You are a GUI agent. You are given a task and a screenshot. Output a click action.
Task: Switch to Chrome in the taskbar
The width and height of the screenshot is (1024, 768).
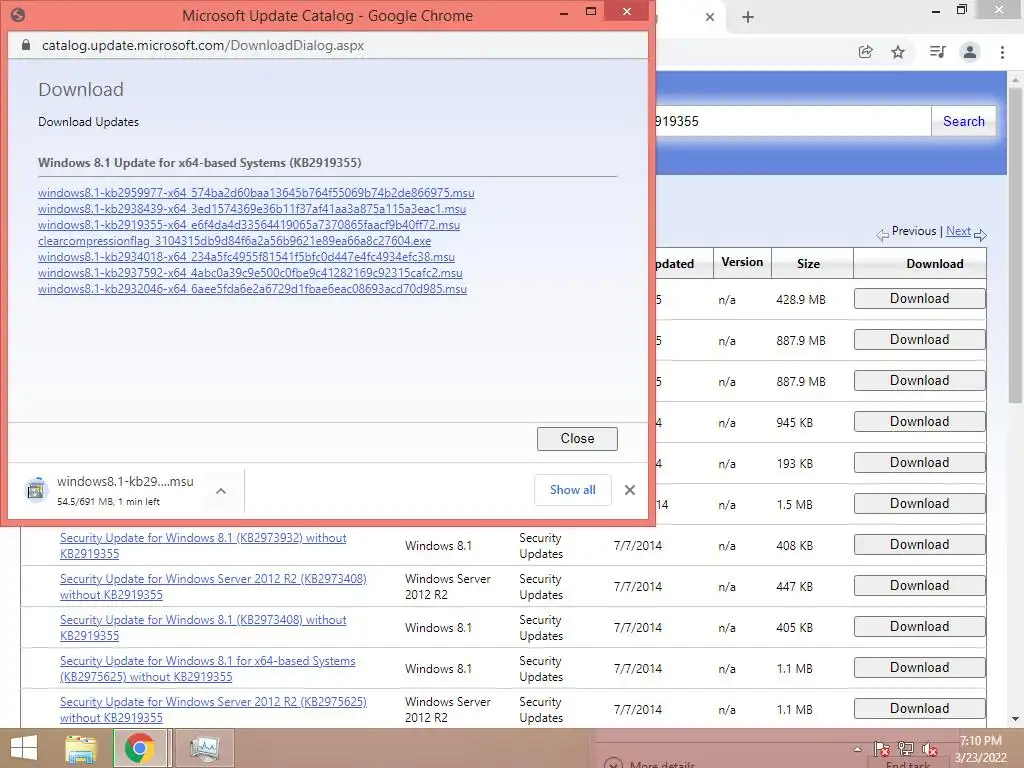pyautogui.click(x=140, y=748)
